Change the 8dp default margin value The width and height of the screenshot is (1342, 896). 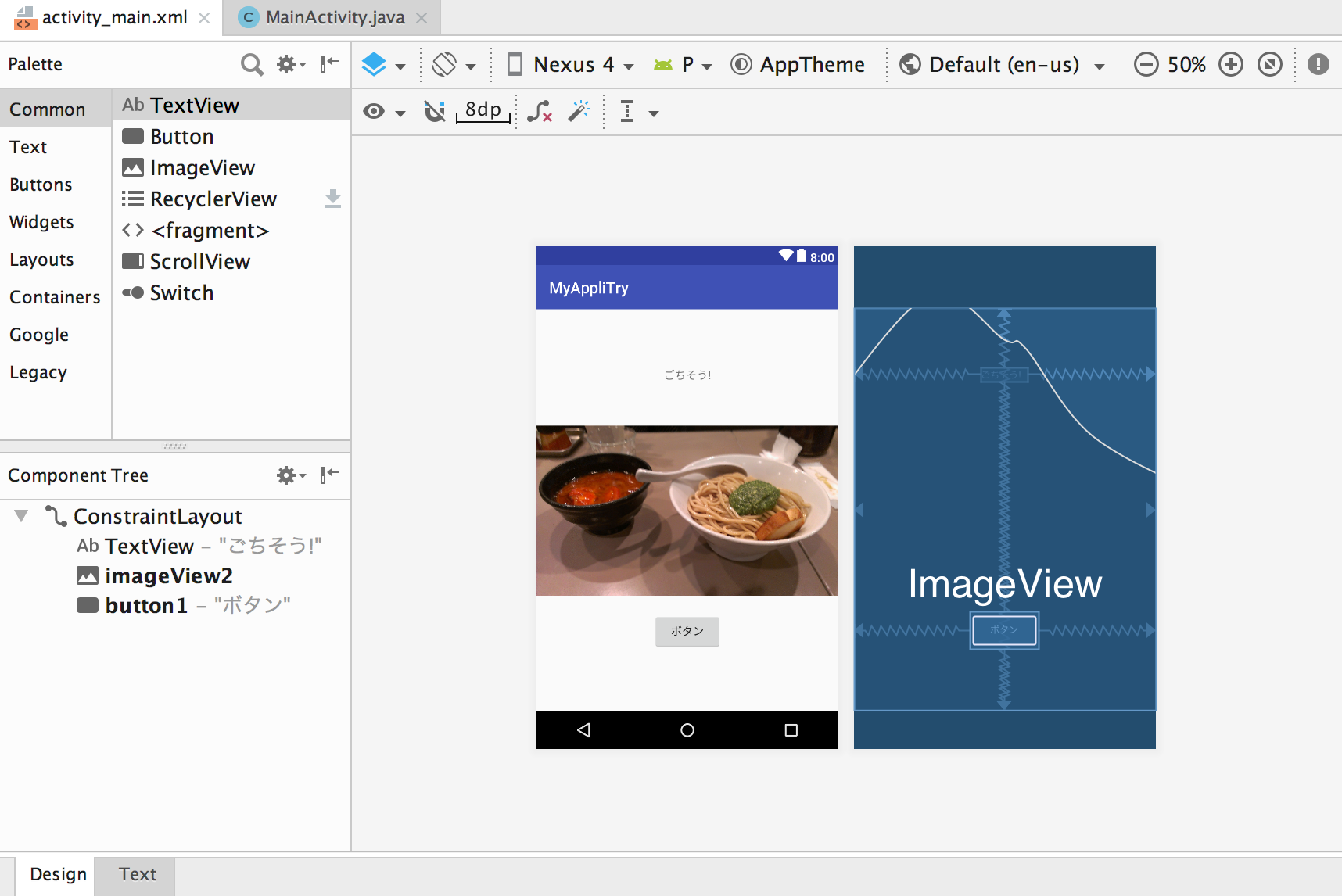pyautogui.click(x=482, y=110)
